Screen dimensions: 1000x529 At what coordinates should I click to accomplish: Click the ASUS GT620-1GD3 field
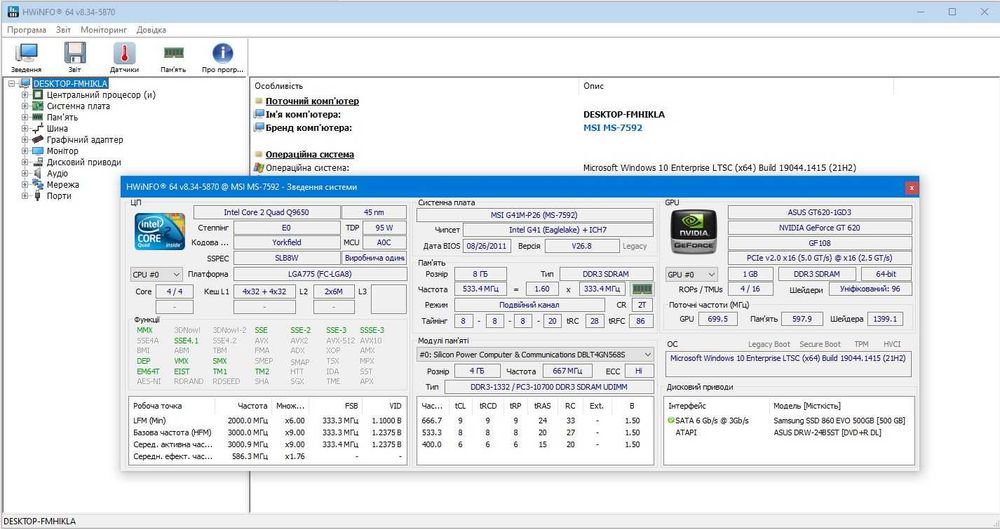pos(820,212)
